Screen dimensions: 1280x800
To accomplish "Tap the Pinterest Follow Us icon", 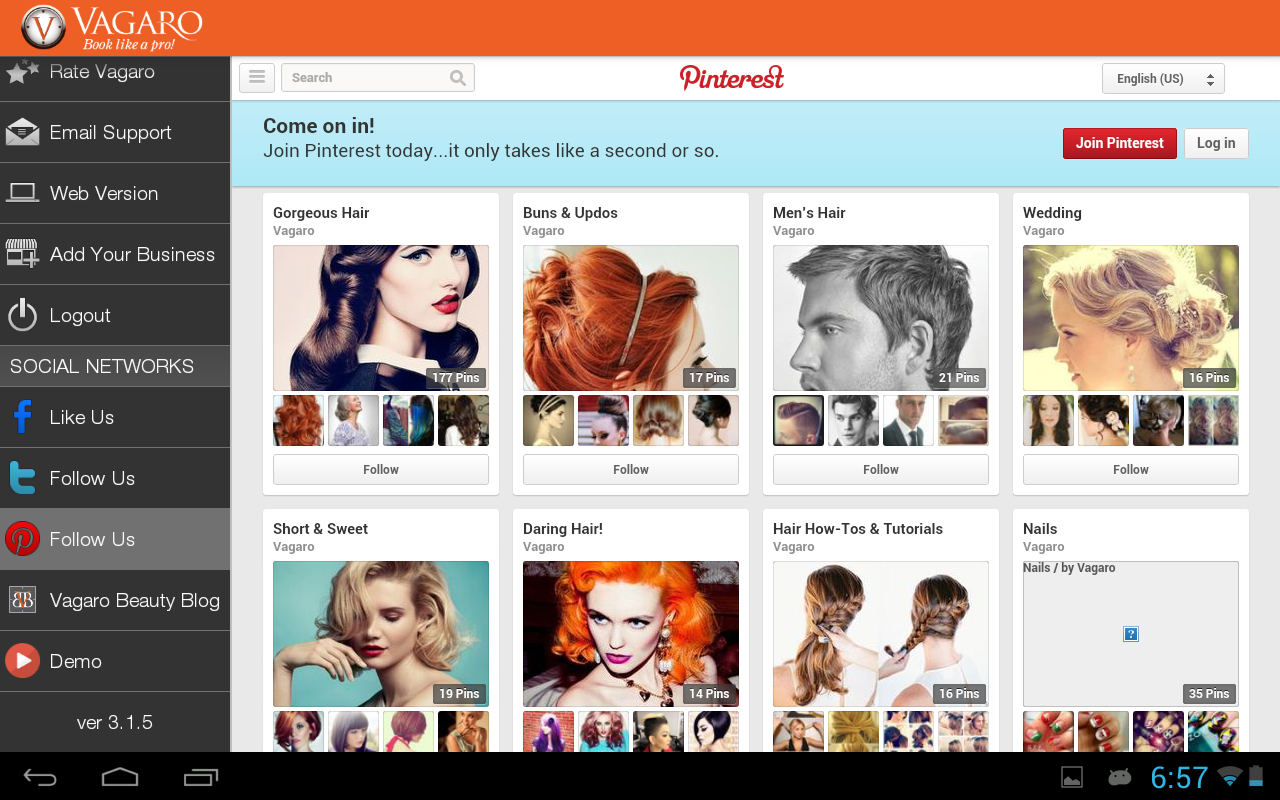I will pos(22,539).
